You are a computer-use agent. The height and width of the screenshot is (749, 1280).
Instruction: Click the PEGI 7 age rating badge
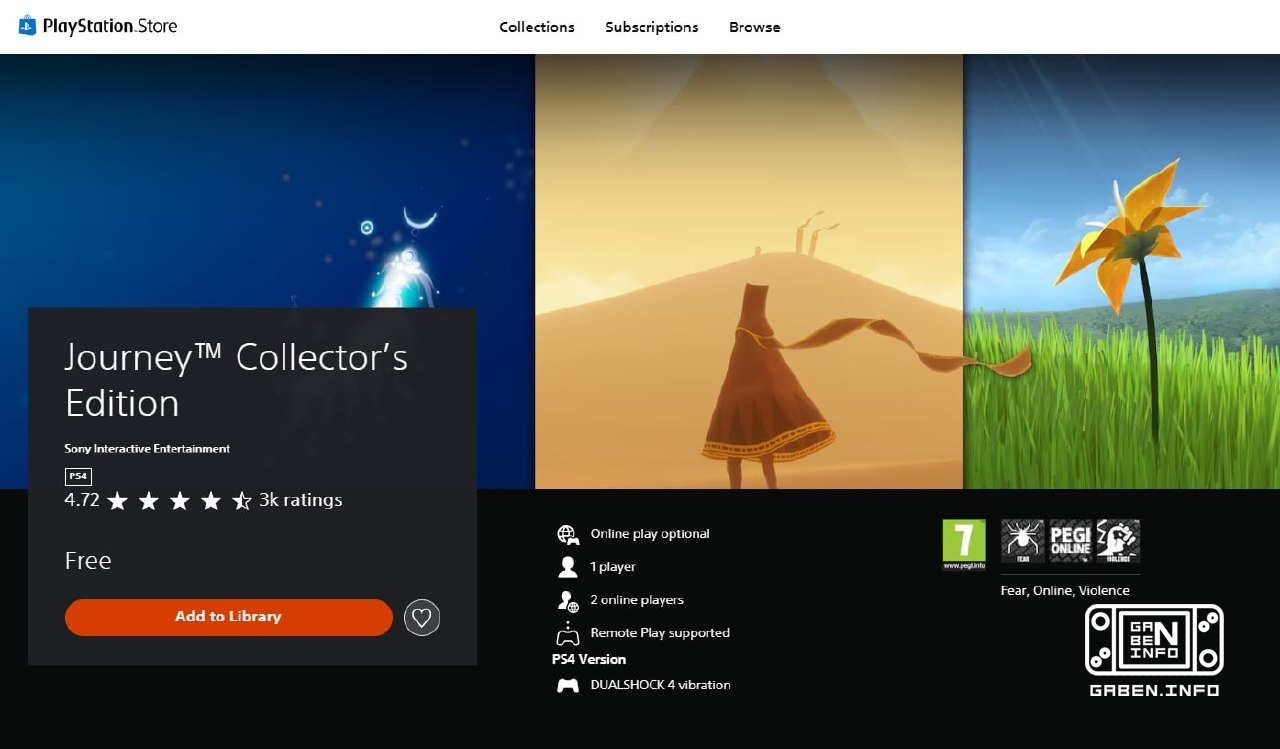coord(964,544)
